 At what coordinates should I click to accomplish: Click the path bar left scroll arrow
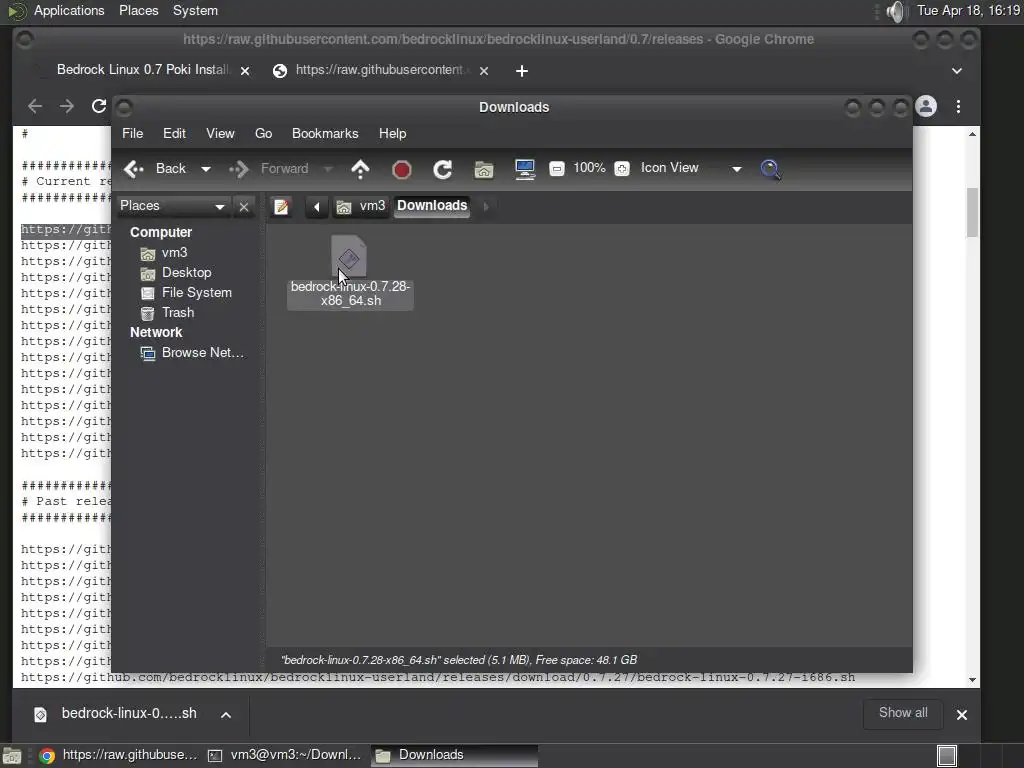click(317, 207)
